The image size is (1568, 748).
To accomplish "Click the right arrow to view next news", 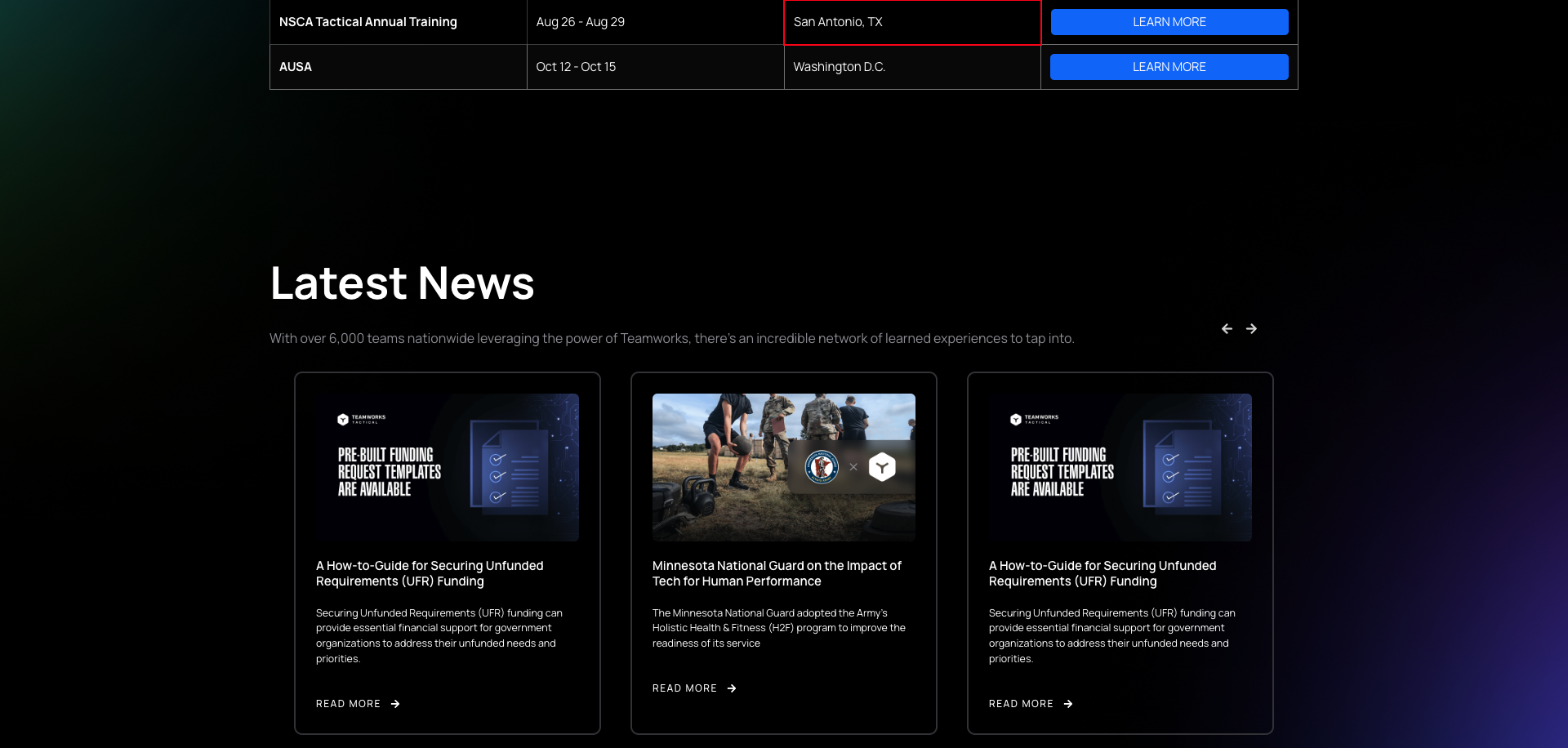I will 1251,328.
